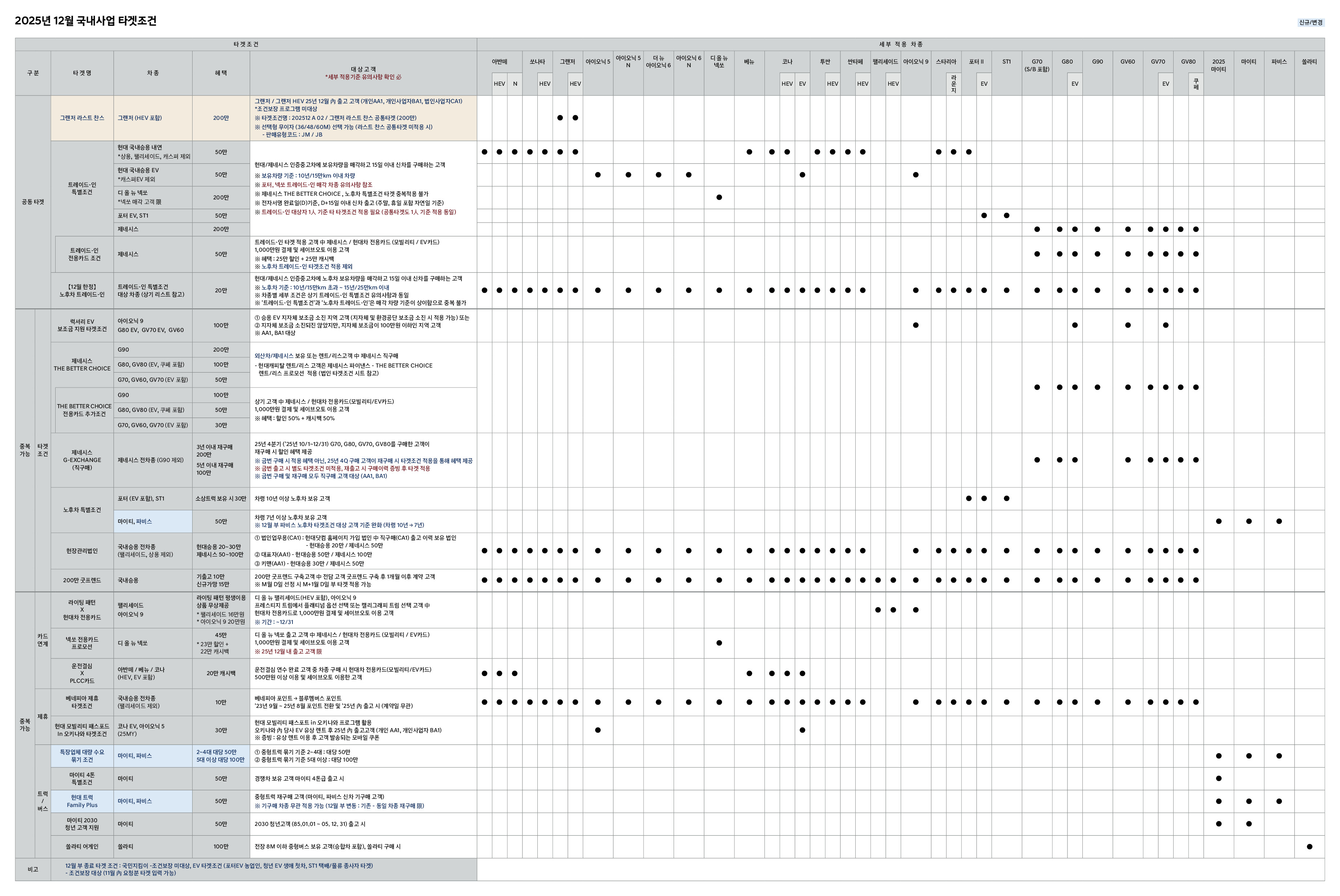
Task: Click the 혜택 column header
Action: click(x=221, y=73)
